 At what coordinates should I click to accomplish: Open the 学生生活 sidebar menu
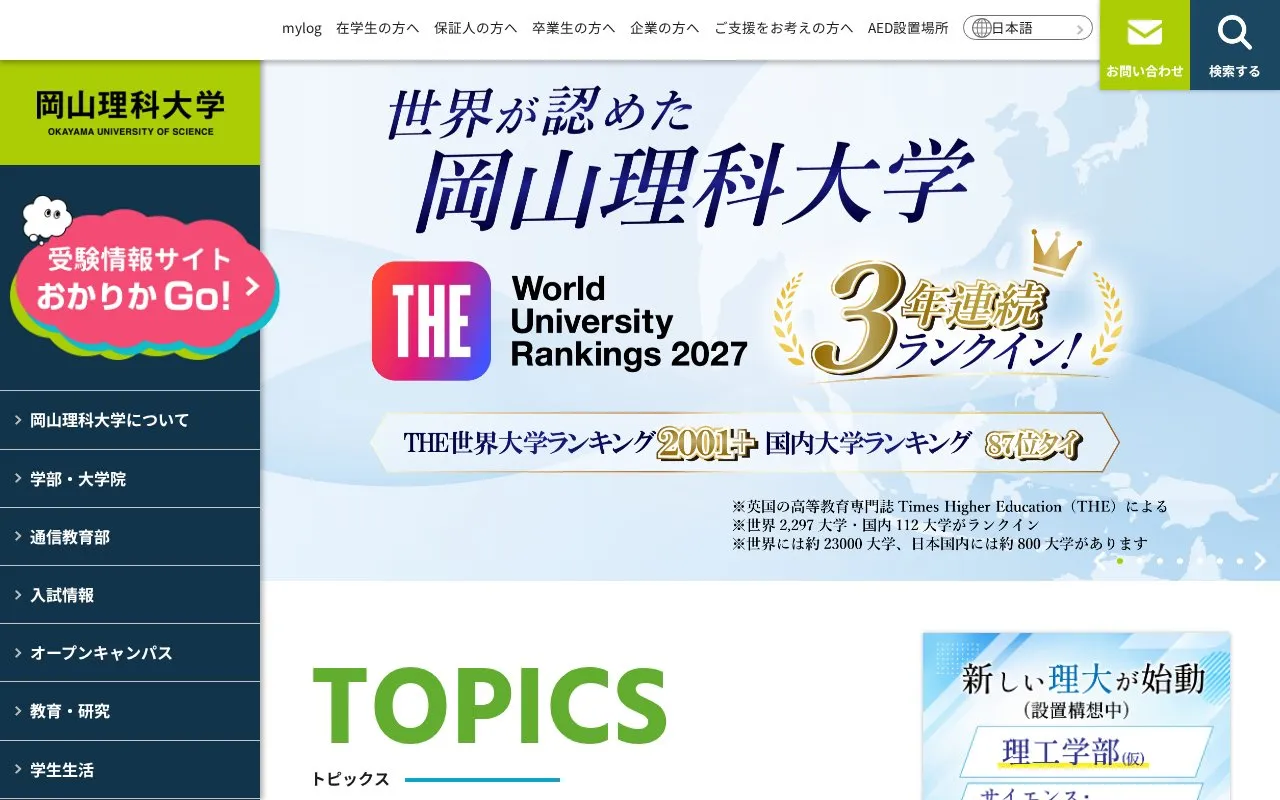130,770
